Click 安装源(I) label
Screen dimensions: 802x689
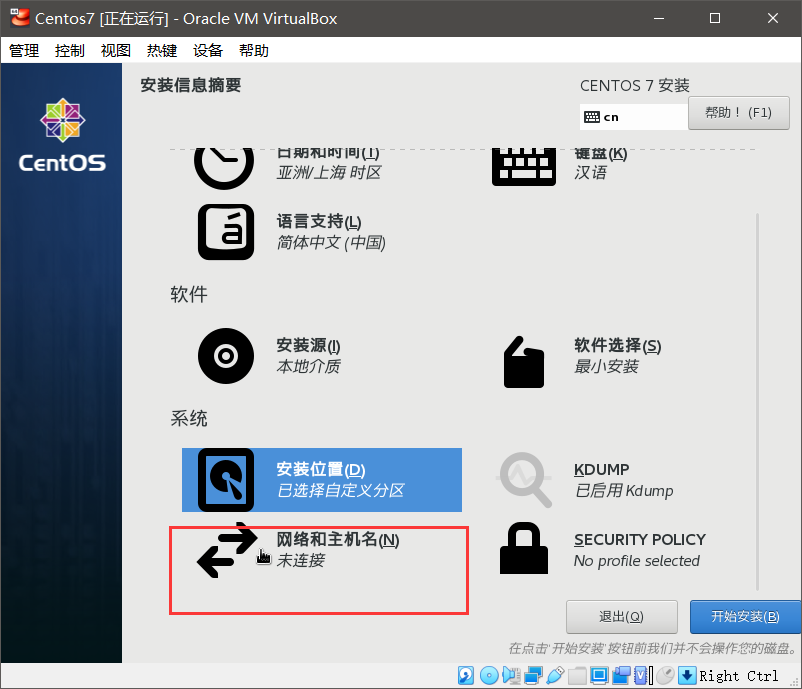(x=308, y=345)
